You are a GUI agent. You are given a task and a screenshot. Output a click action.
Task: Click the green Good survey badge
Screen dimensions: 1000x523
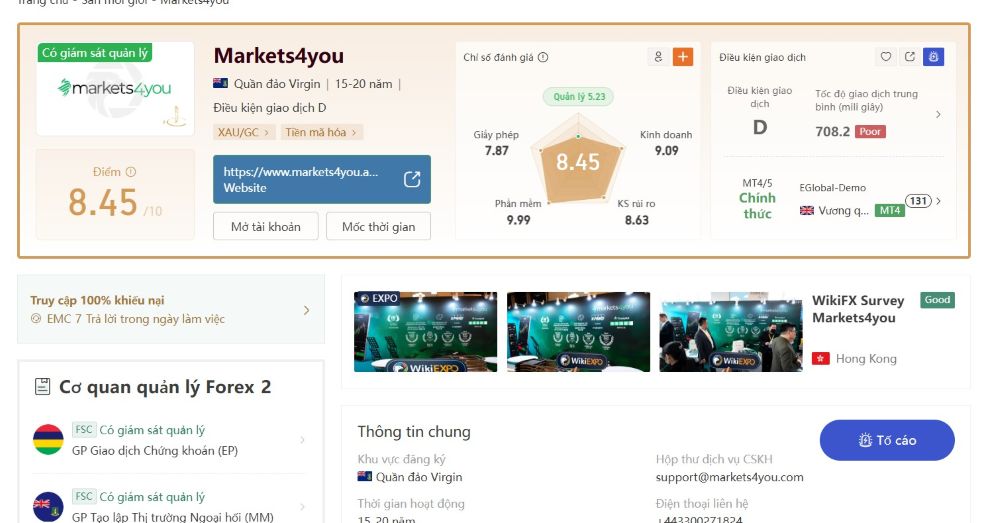tap(938, 300)
